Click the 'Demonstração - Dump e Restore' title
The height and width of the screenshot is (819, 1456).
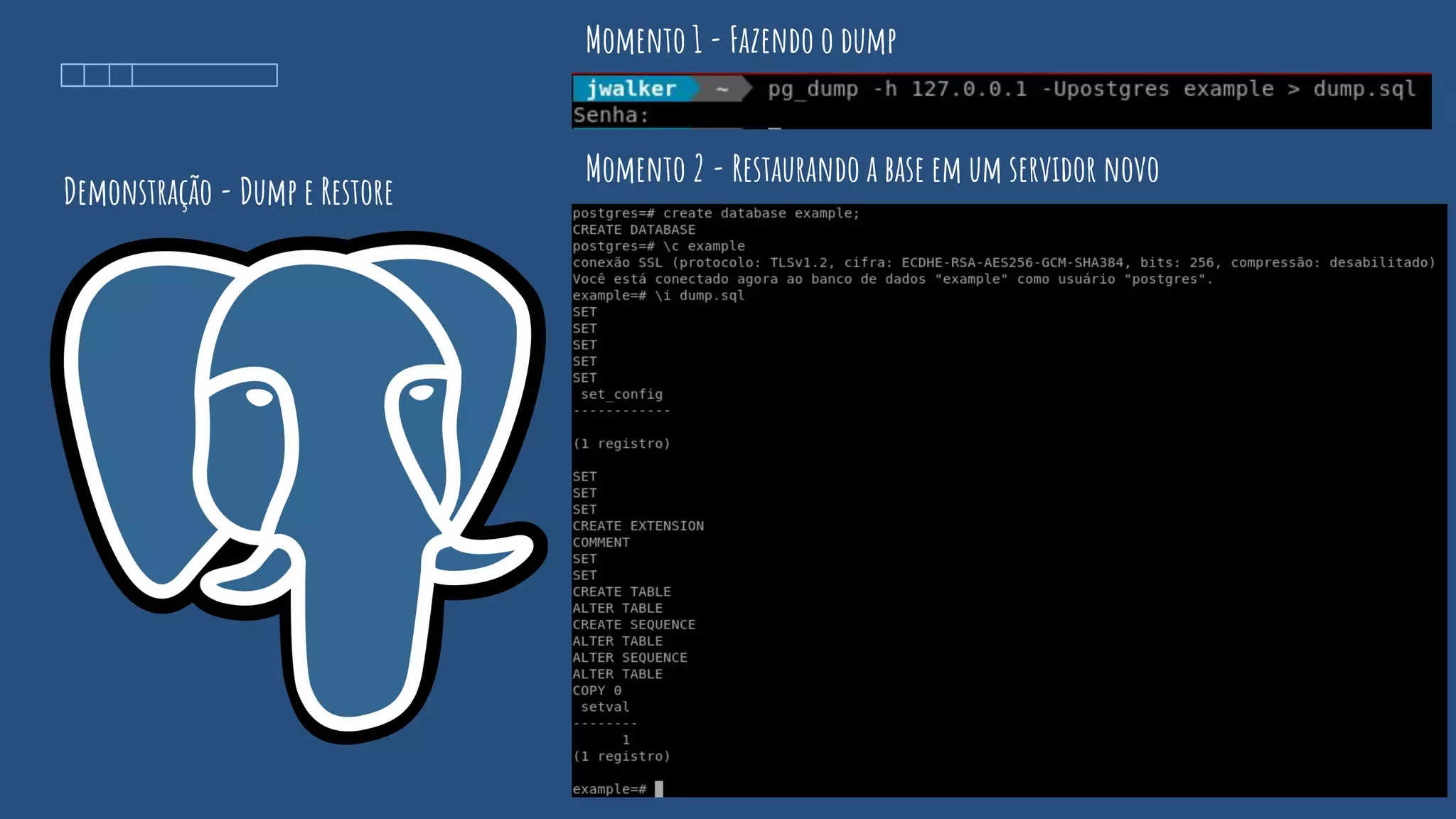228,192
